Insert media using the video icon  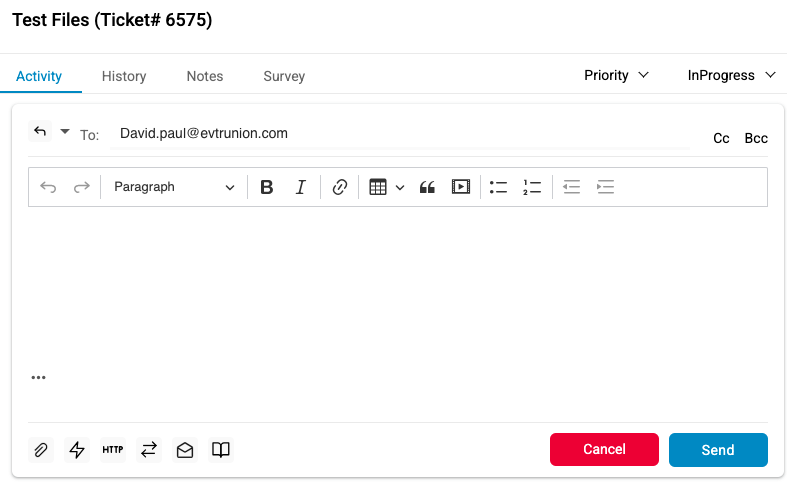pyautogui.click(x=460, y=187)
